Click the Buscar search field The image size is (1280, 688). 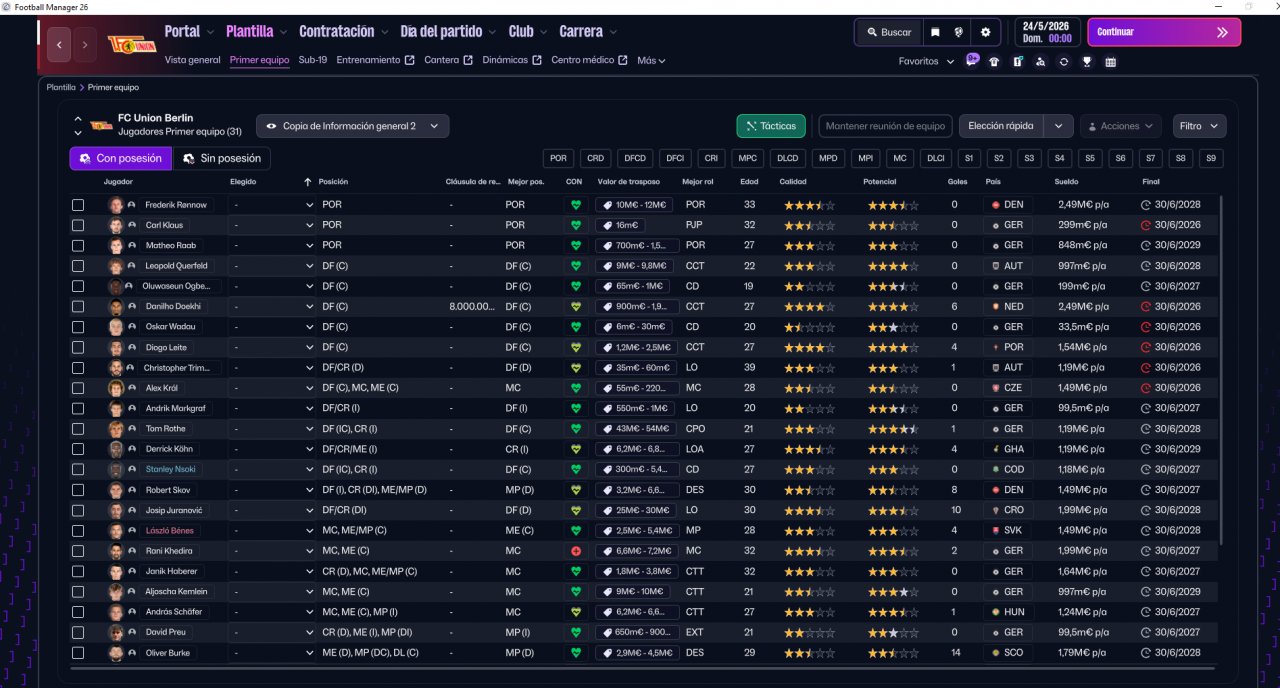tap(888, 32)
